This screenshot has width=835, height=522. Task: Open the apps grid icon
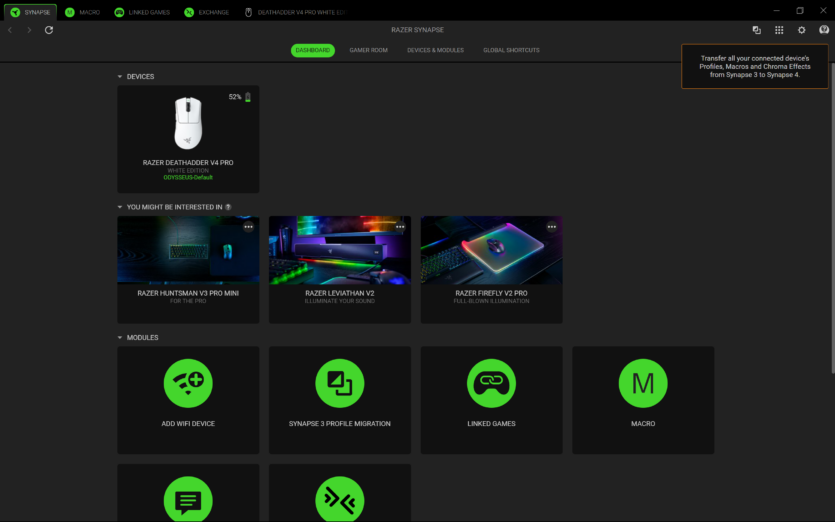(779, 30)
